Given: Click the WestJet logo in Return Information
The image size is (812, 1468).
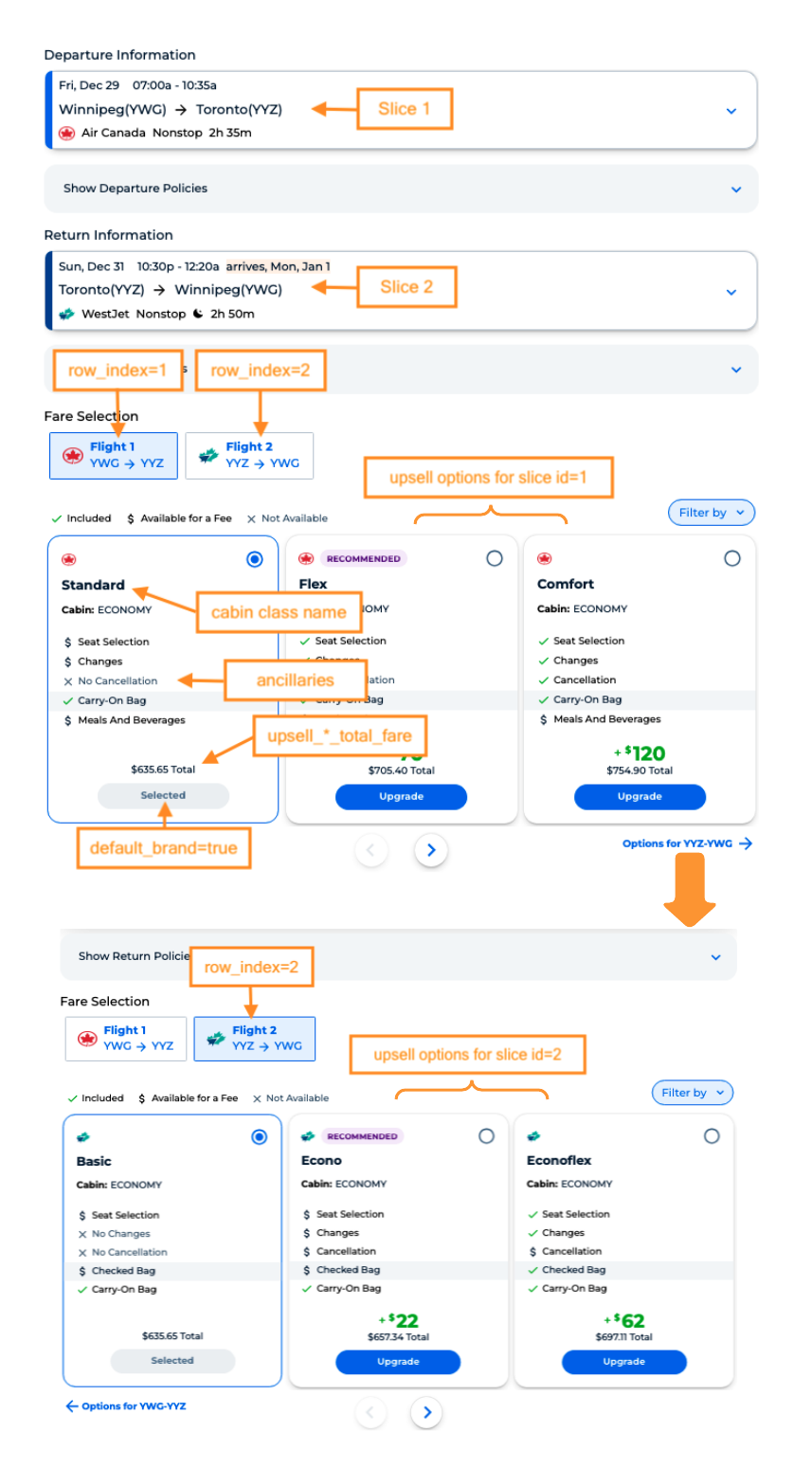Looking at the screenshot, I should (65, 314).
